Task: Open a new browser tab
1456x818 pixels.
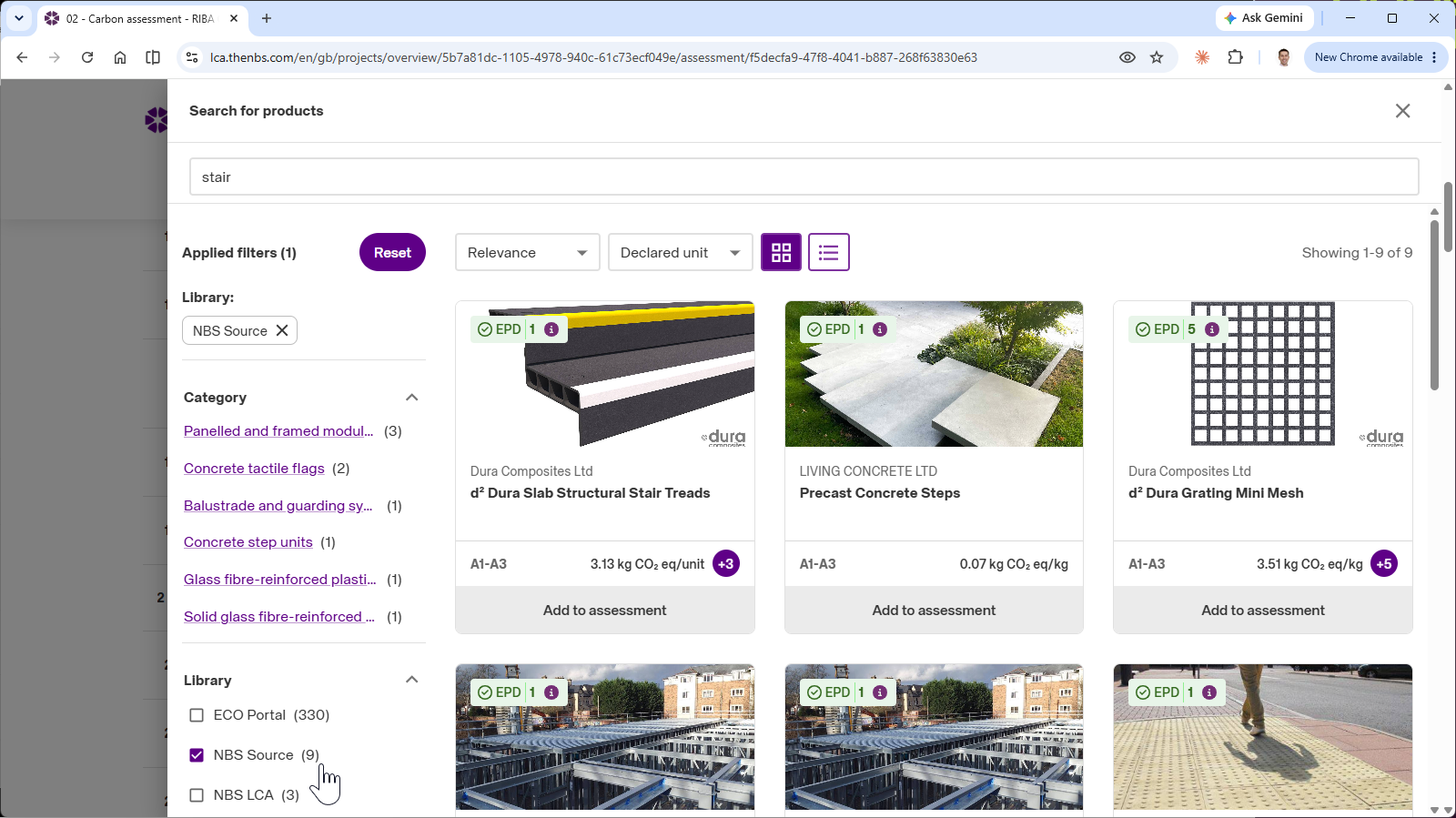Action: [267, 18]
